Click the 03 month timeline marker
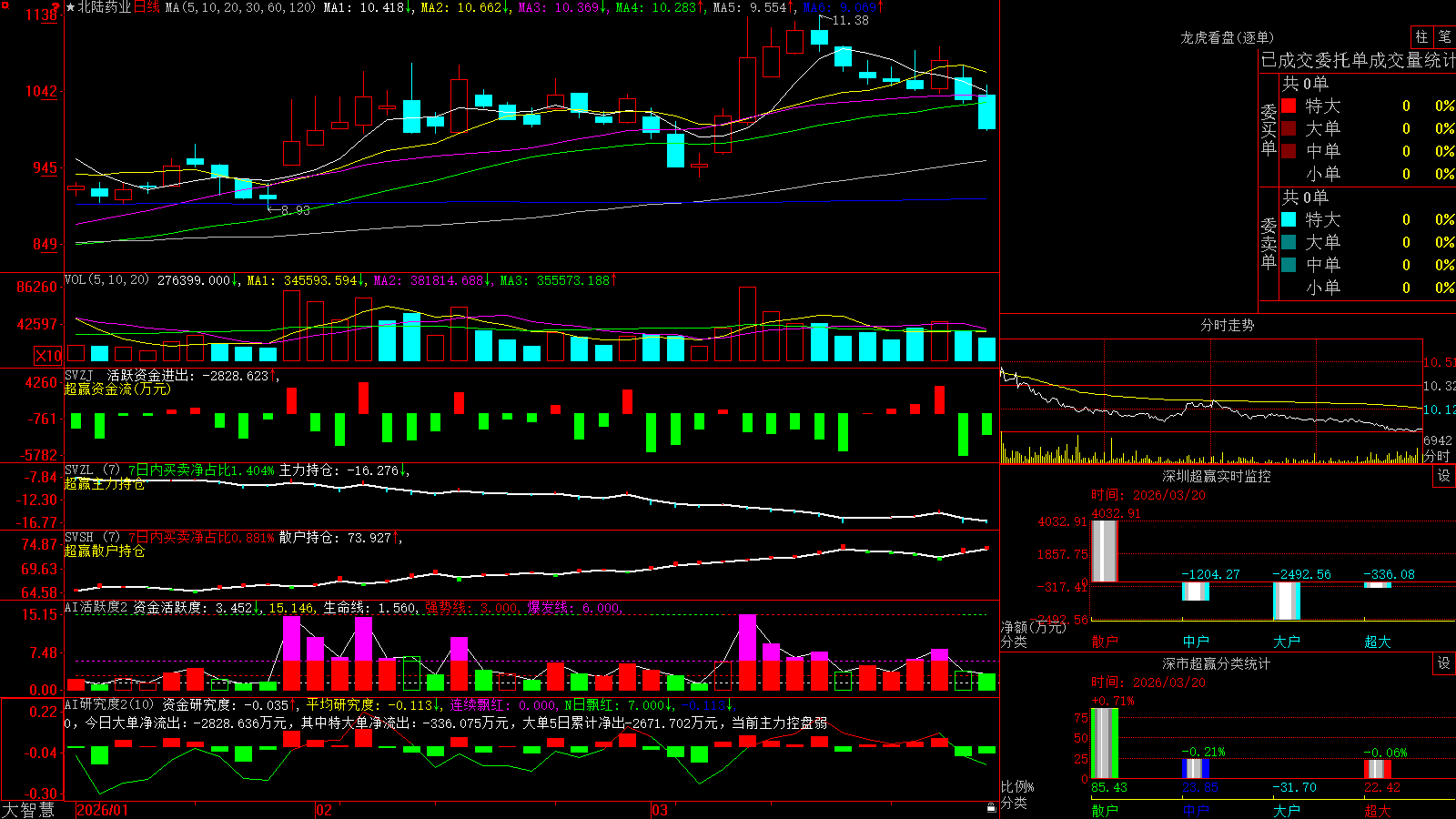The height and width of the screenshot is (819, 1456). click(x=660, y=810)
